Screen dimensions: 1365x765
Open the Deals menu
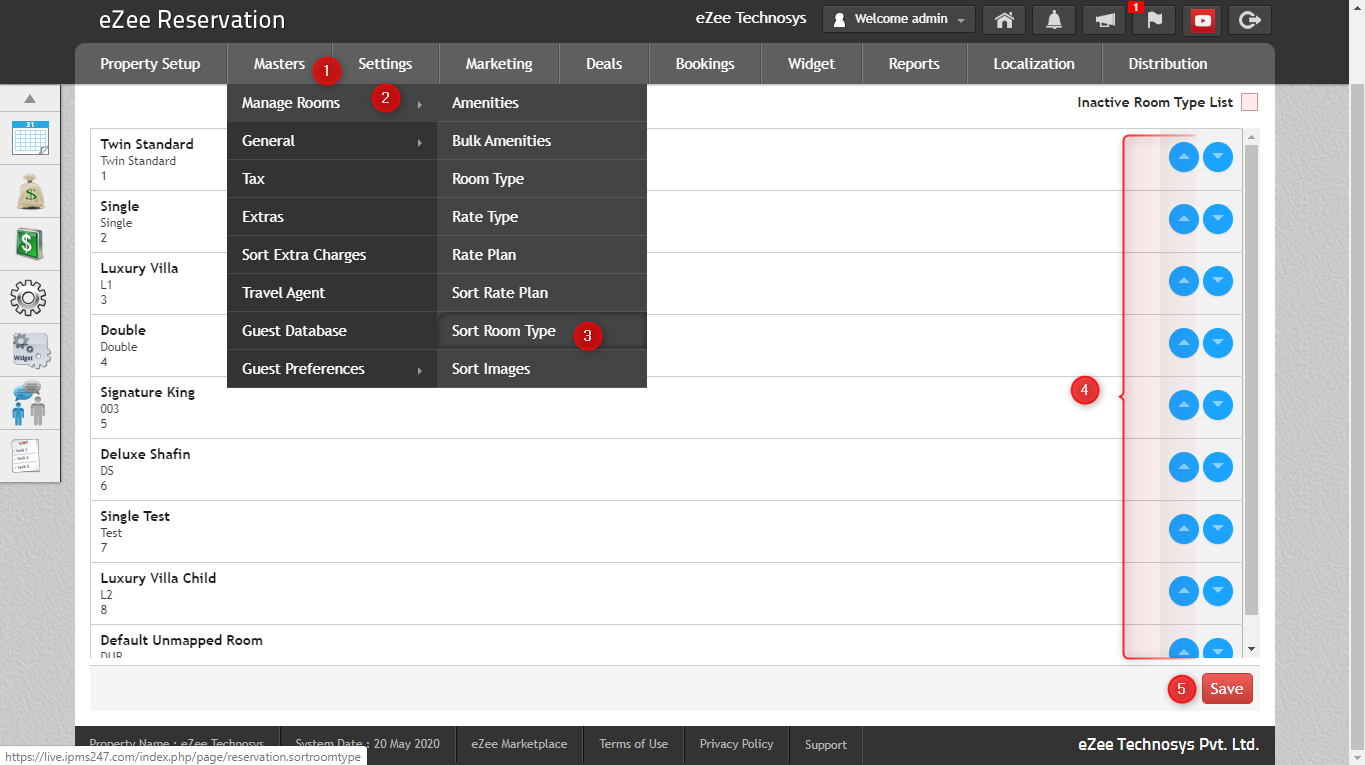click(x=604, y=64)
